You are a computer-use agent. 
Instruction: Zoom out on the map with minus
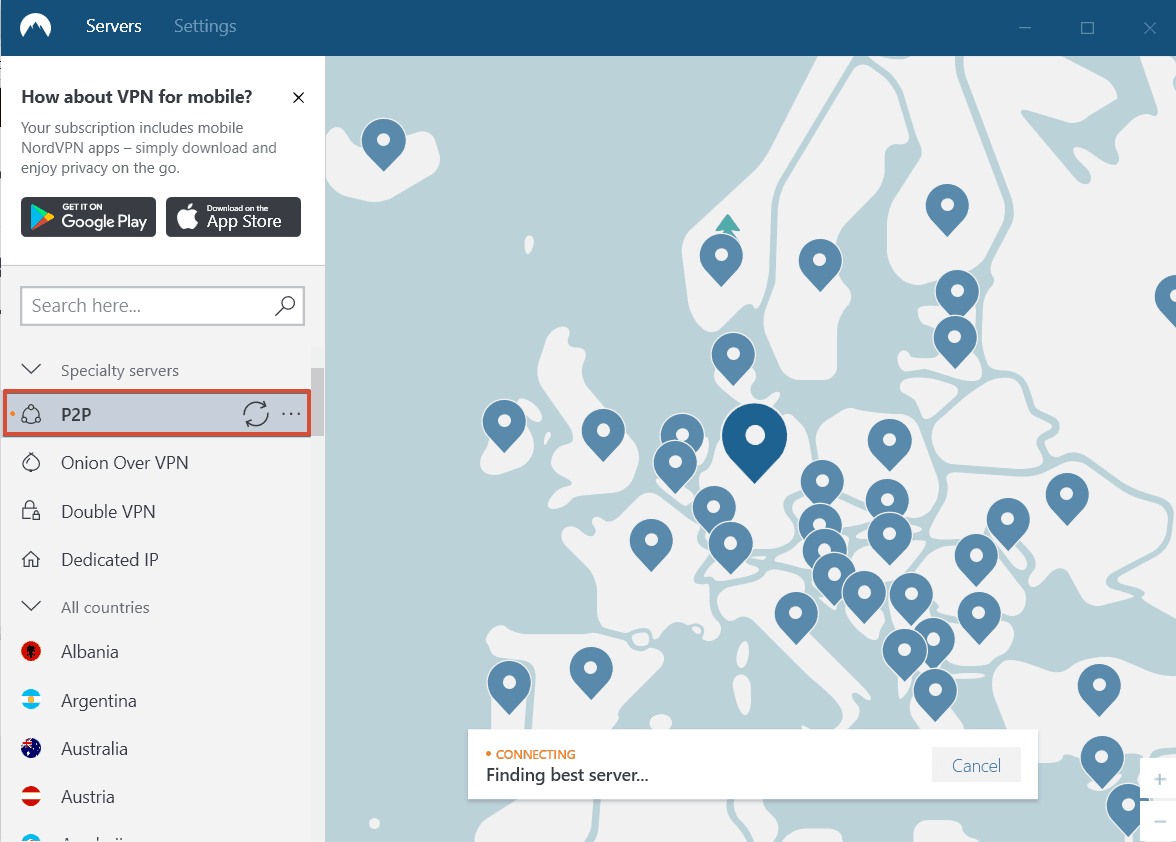click(x=1160, y=821)
